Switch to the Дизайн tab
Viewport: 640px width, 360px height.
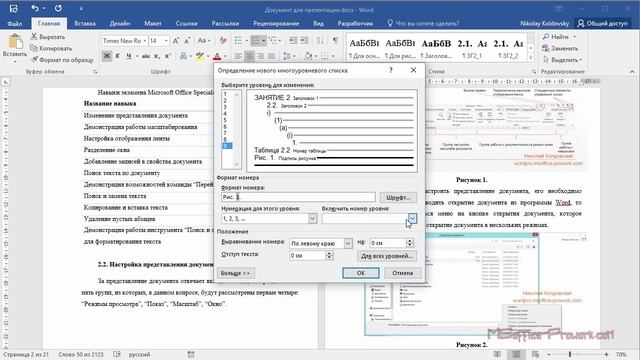pos(120,23)
